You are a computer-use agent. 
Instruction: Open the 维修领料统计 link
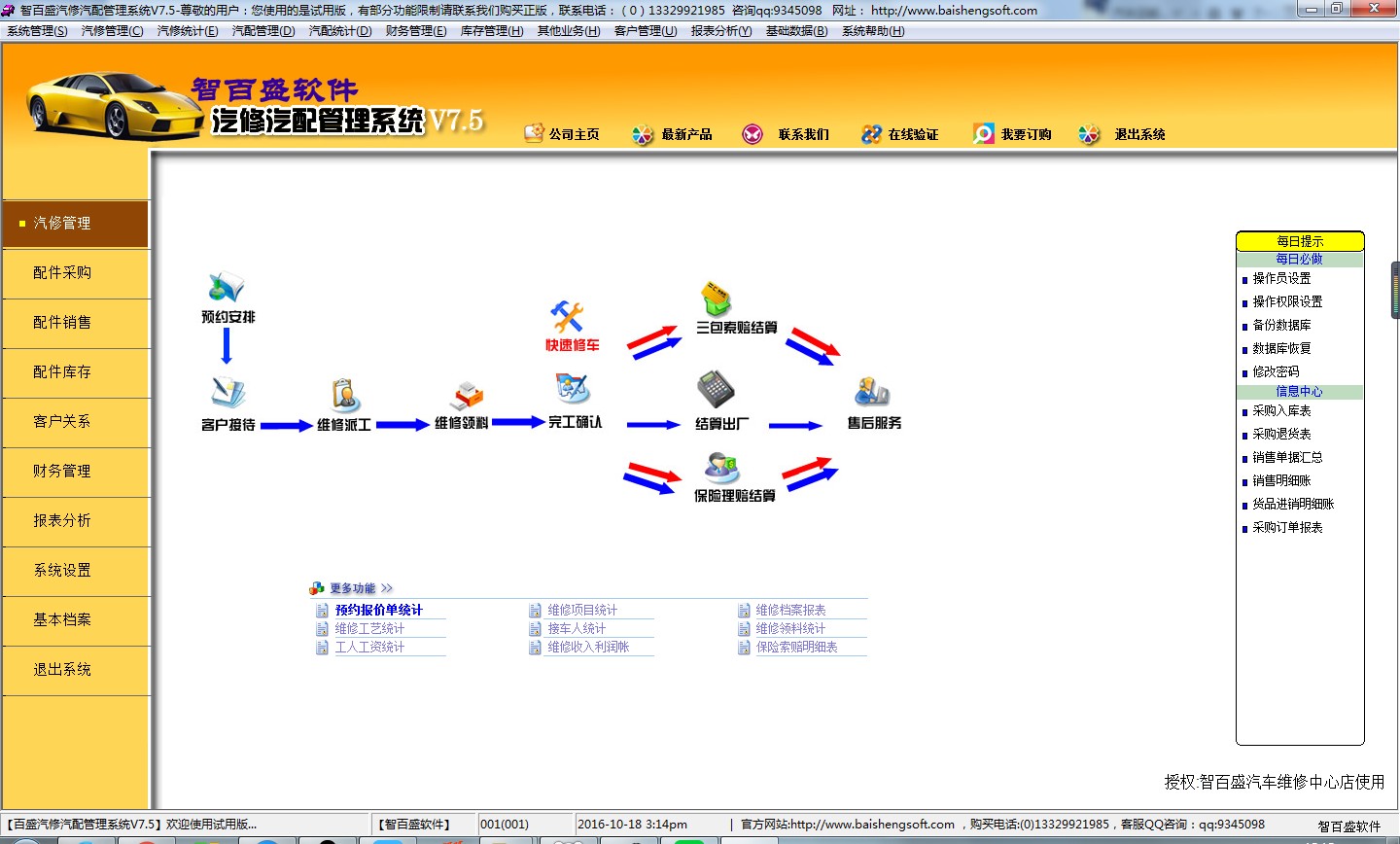click(790, 629)
